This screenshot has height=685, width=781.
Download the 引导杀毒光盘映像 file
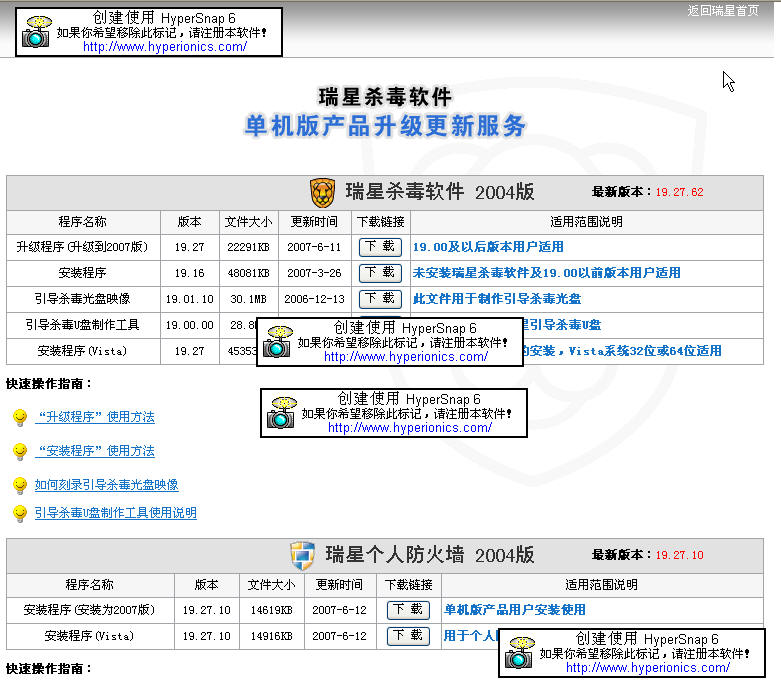[380, 298]
